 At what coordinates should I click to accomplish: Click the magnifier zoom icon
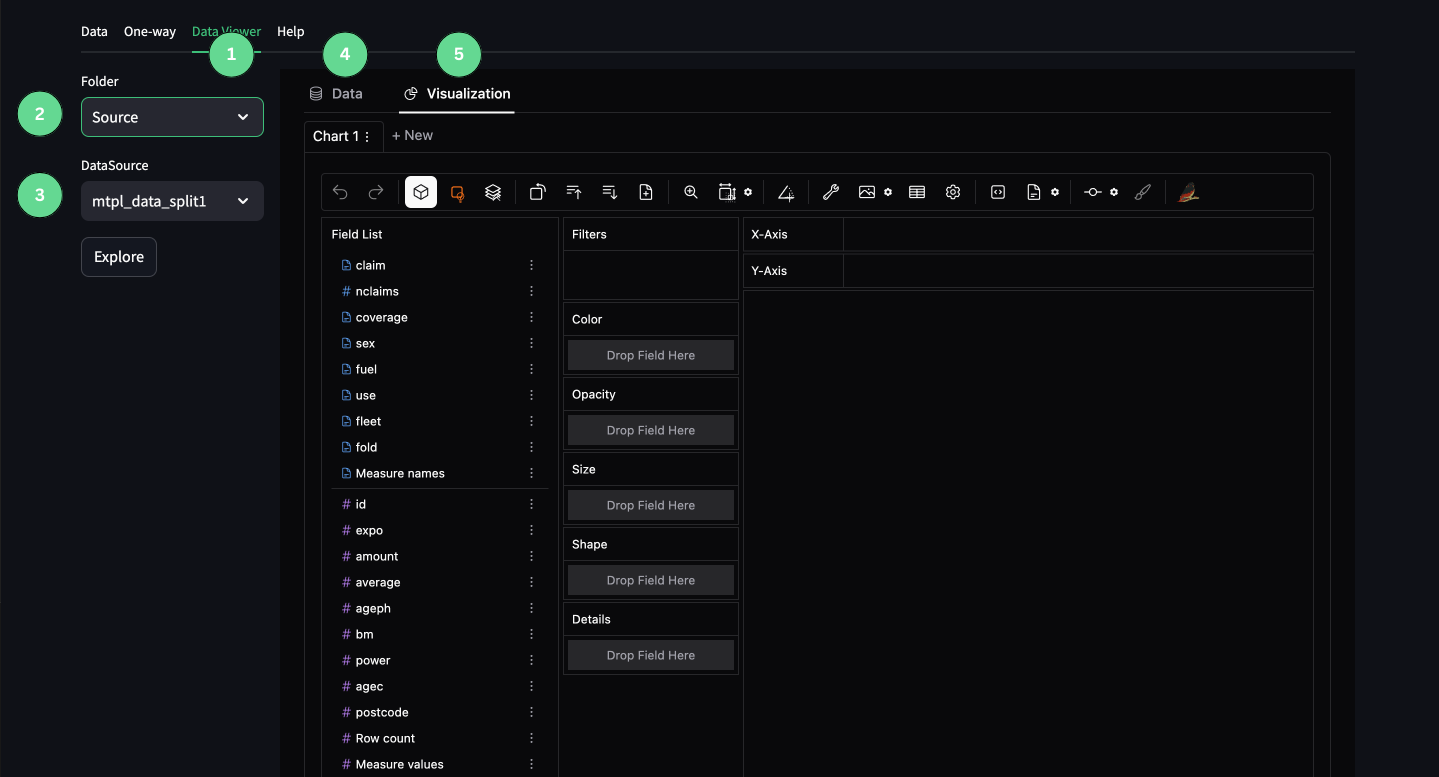tap(691, 192)
